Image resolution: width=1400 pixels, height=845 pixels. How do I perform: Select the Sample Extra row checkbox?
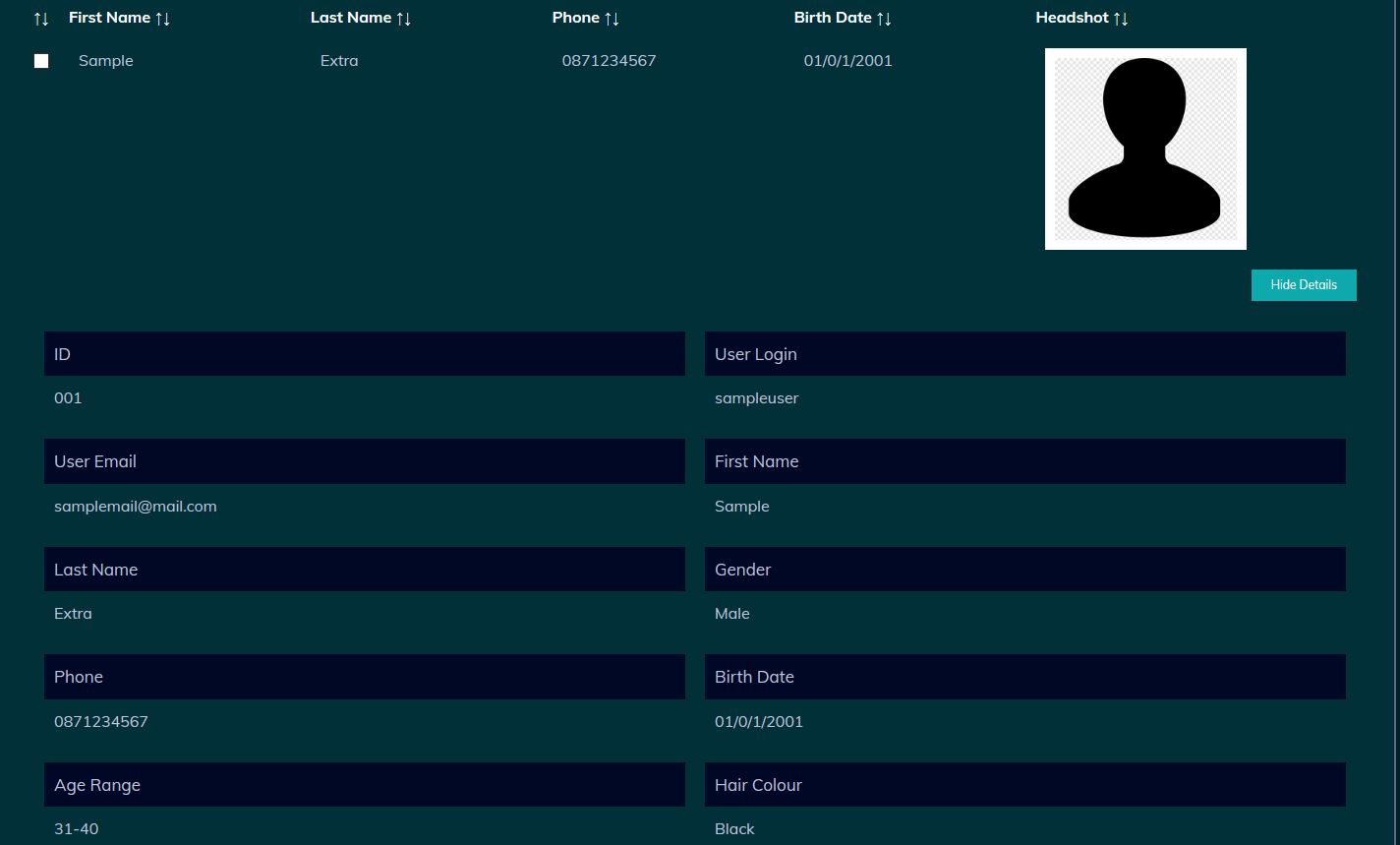point(41,61)
